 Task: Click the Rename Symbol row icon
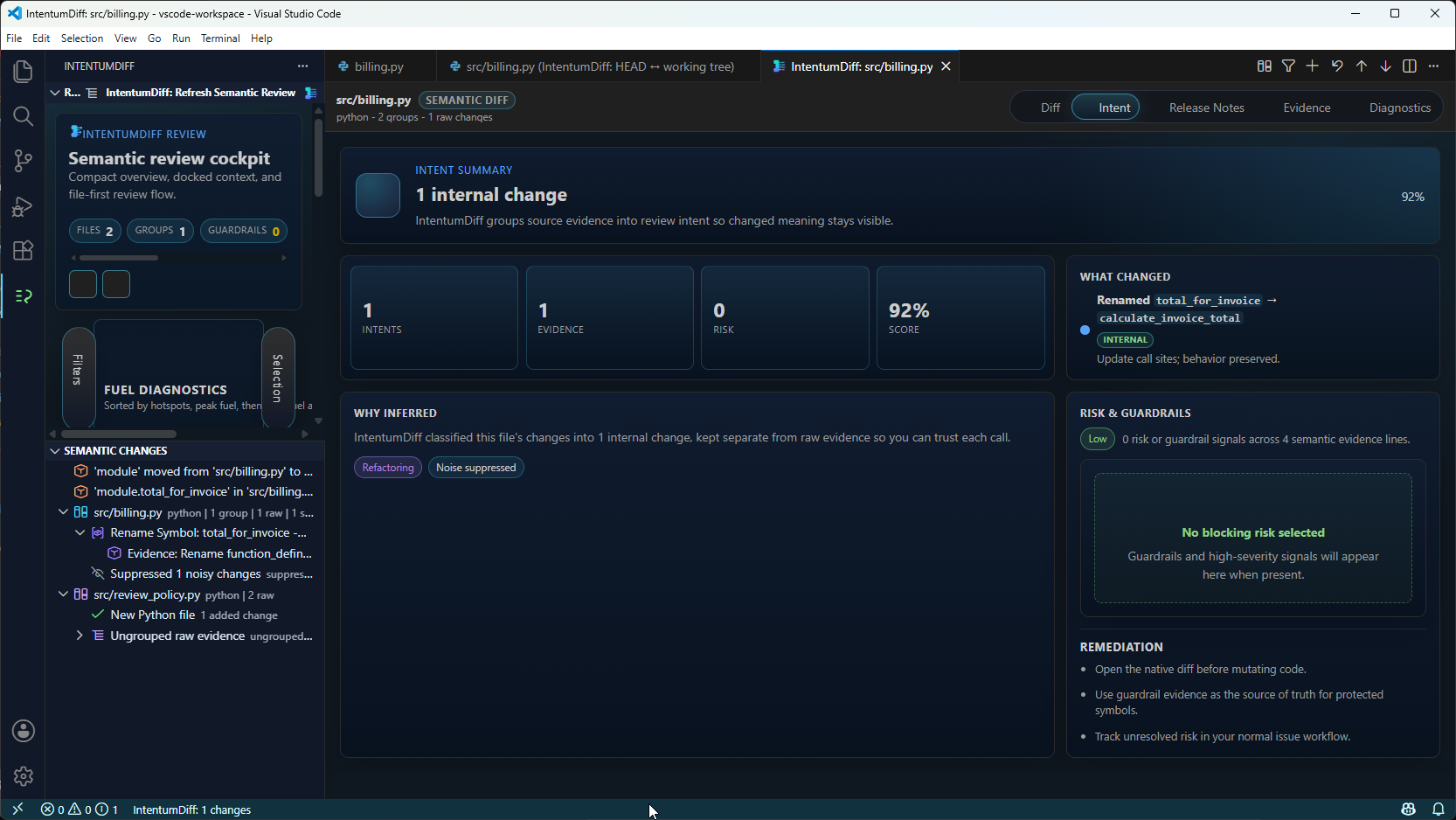(98, 532)
